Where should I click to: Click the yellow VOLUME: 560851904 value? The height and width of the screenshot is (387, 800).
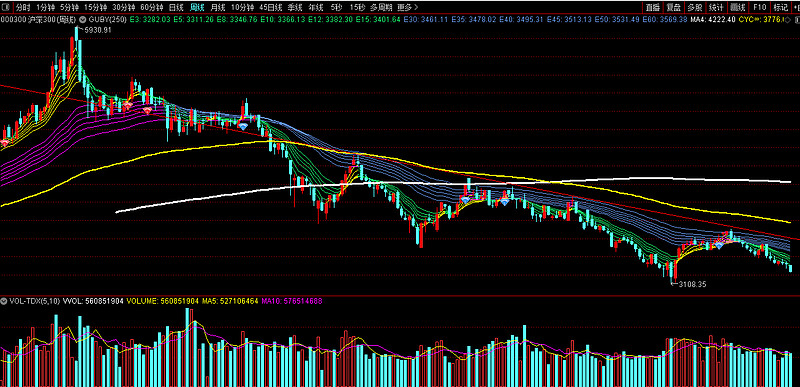click(162, 301)
